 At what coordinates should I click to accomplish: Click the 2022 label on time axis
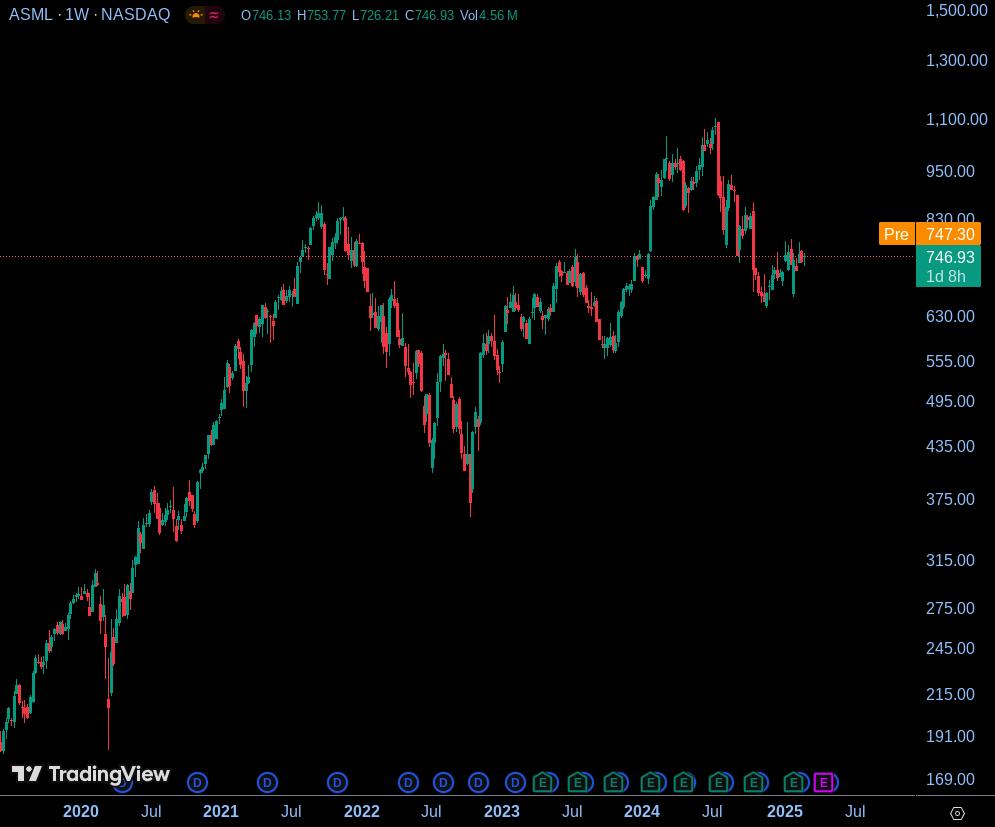tap(362, 812)
